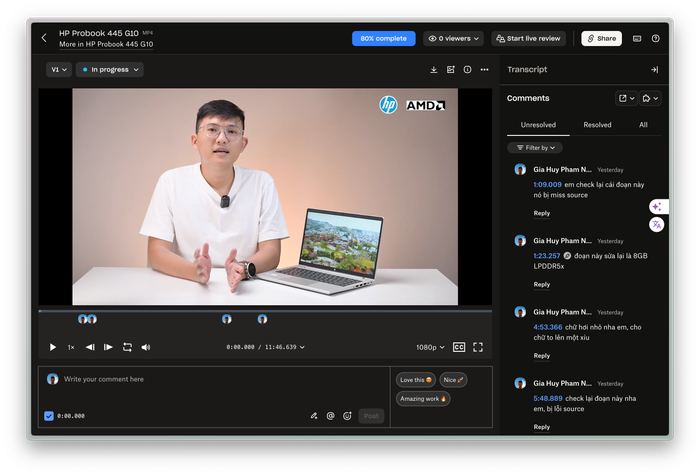
Task: Open the comments tag dropdown
Action: tap(650, 98)
